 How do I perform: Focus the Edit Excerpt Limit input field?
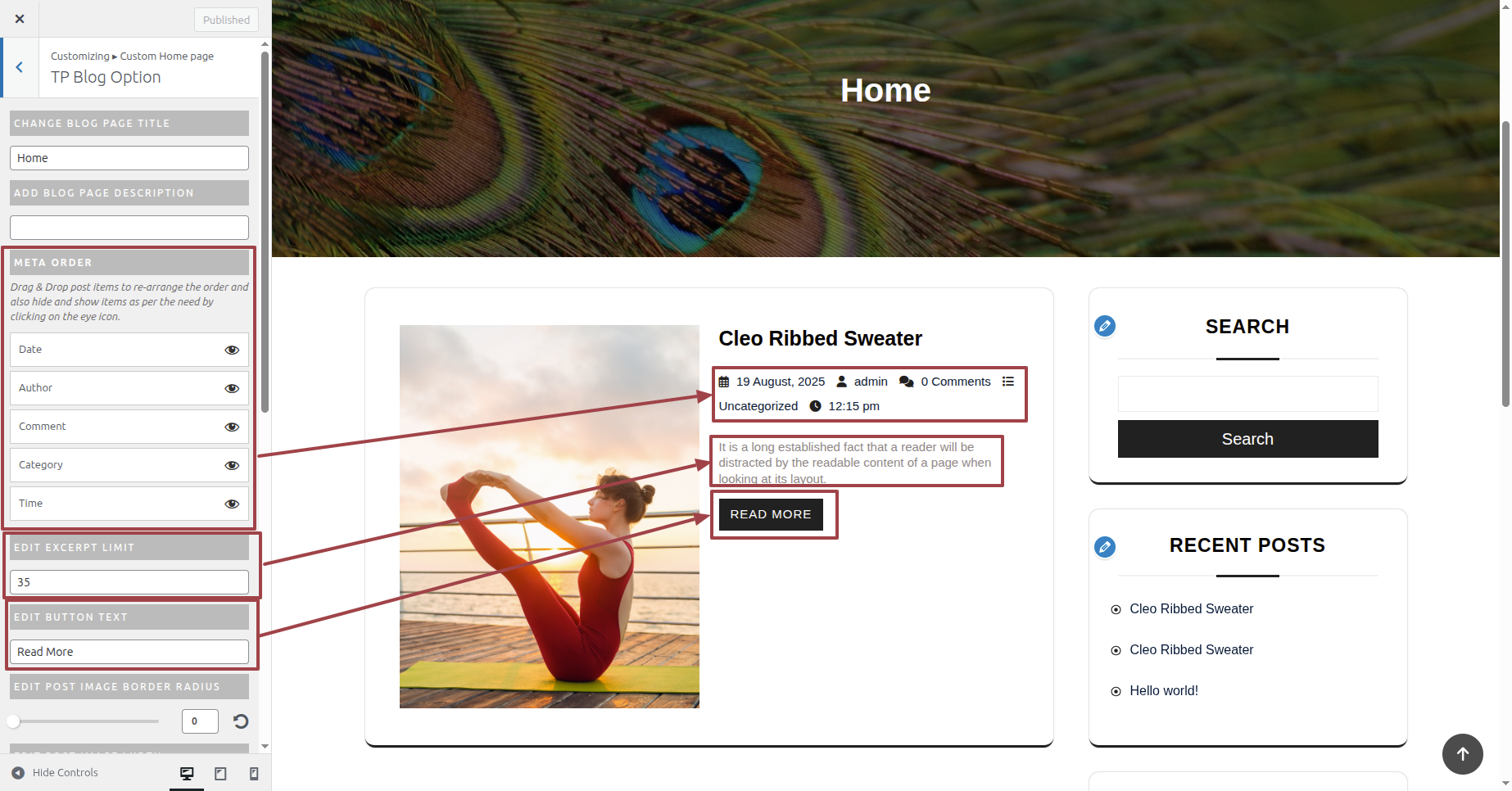(129, 582)
